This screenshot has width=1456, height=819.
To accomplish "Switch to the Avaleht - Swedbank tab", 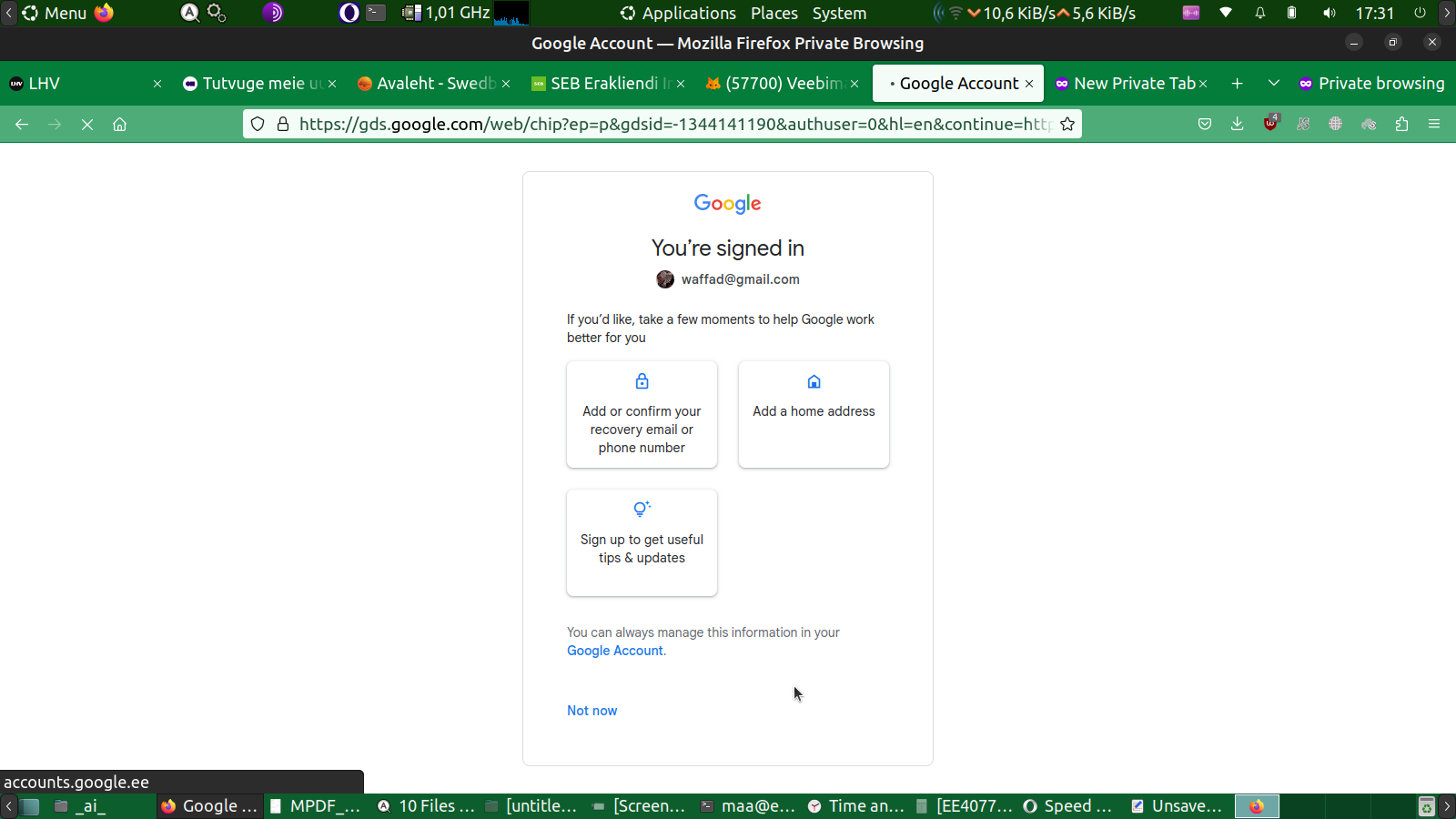I will tap(433, 84).
